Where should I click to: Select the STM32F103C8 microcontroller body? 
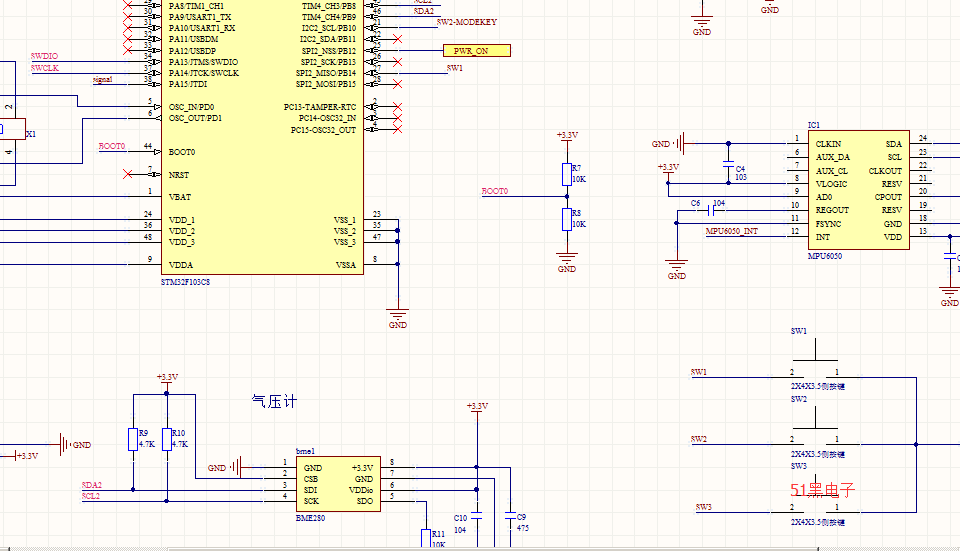click(x=262, y=137)
